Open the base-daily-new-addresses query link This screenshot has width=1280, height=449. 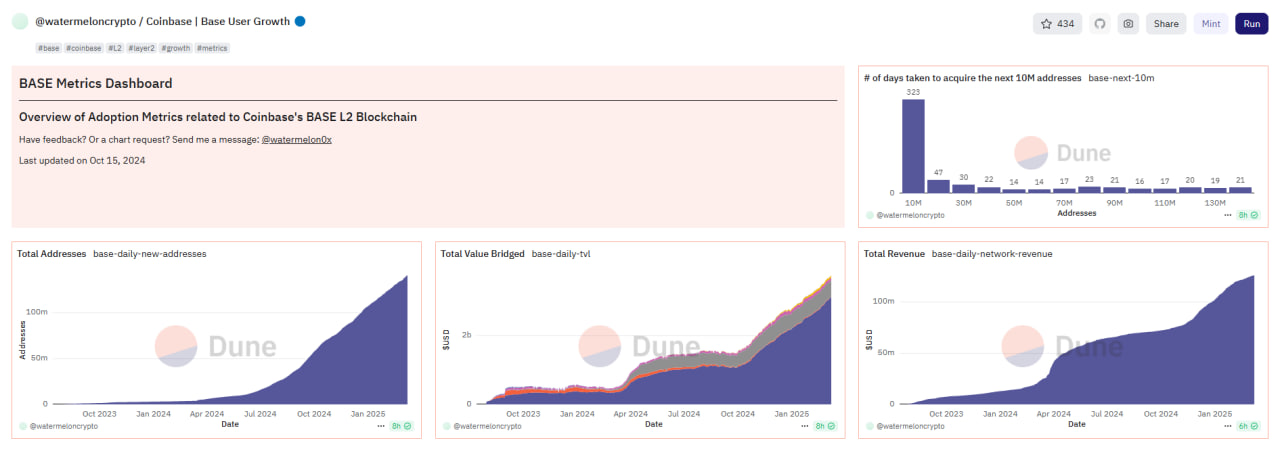pyautogui.click(x=149, y=254)
